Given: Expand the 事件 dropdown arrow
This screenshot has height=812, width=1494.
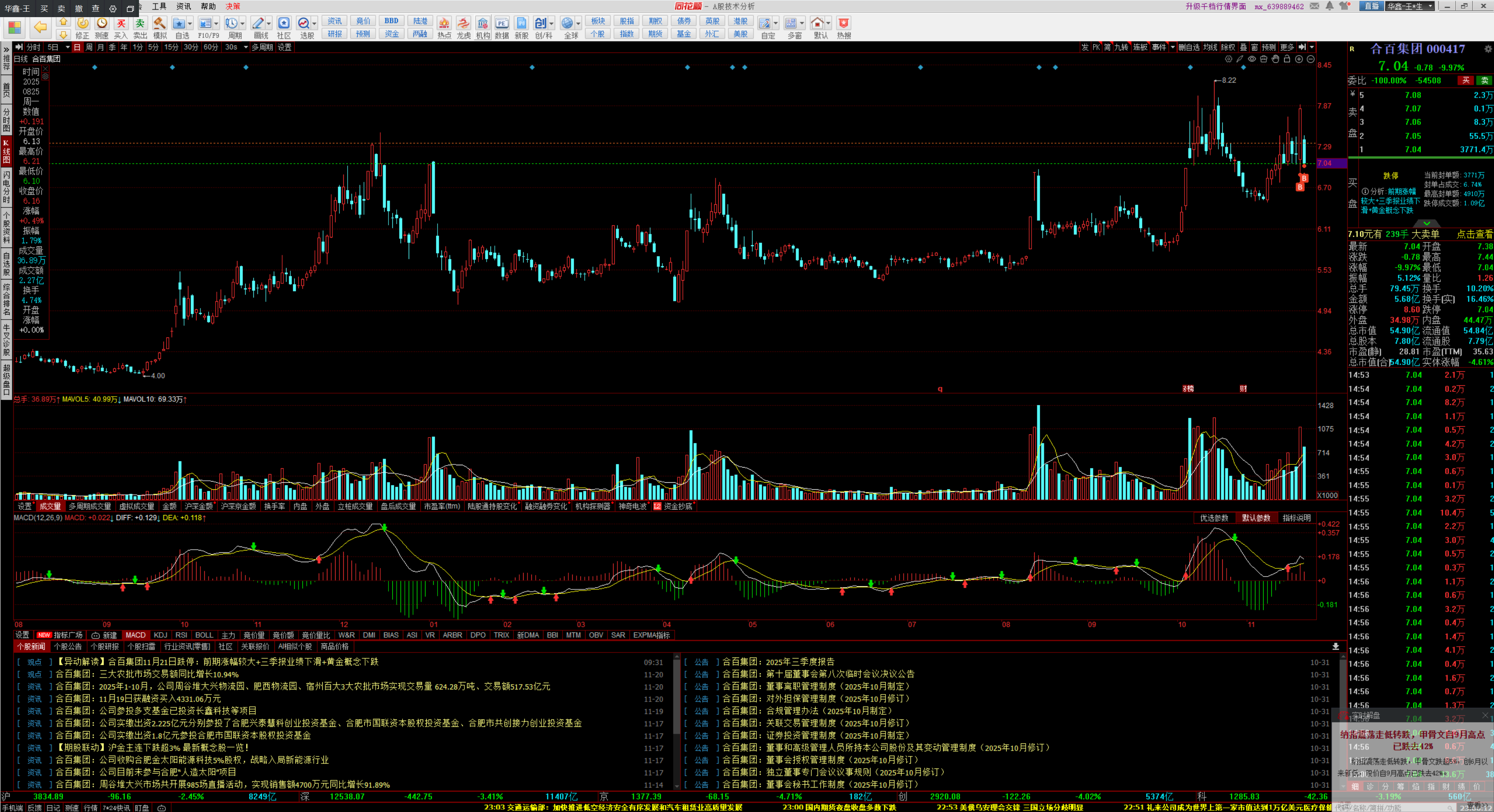Looking at the screenshot, I should coord(1172,47).
